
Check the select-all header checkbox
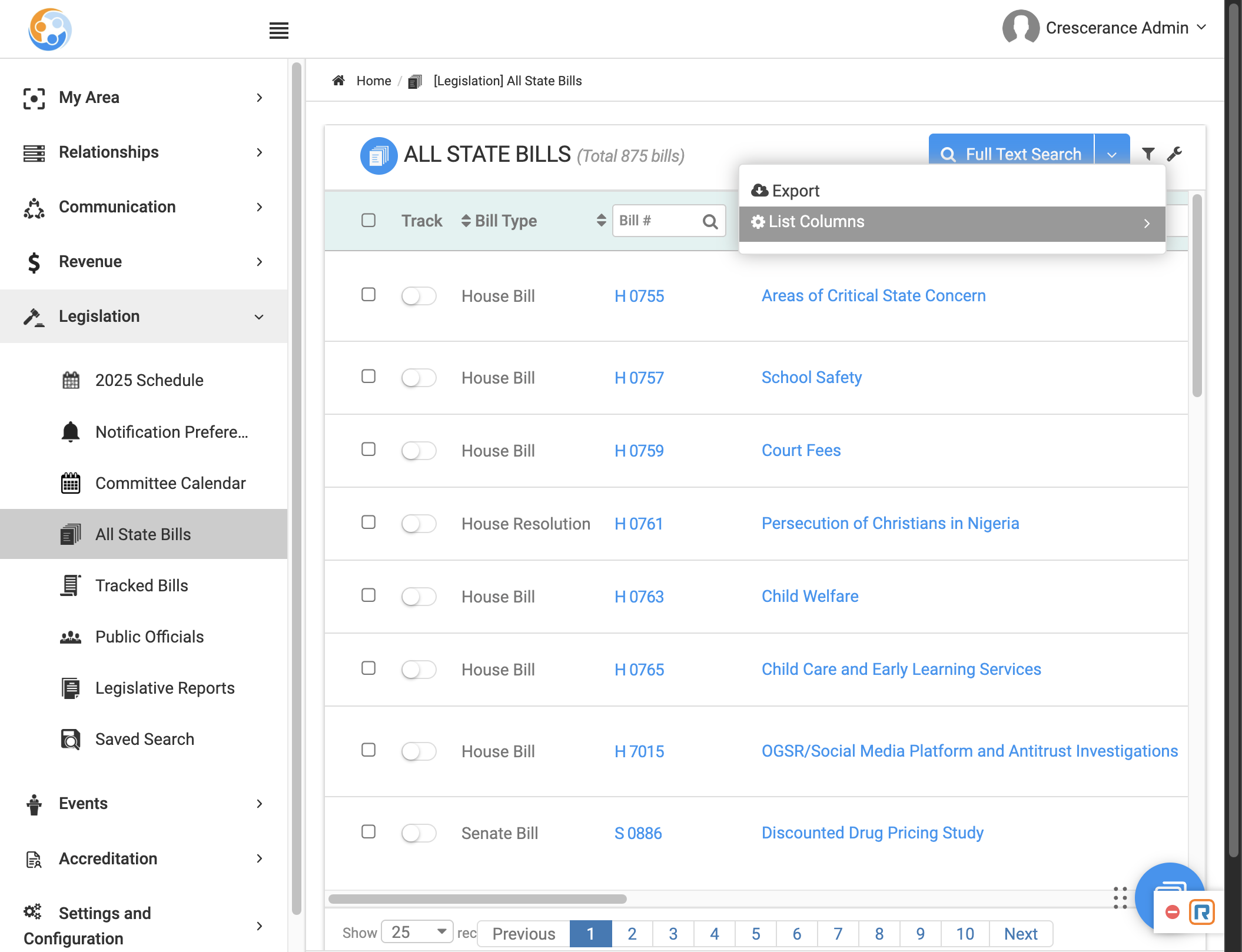coord(368,220)
